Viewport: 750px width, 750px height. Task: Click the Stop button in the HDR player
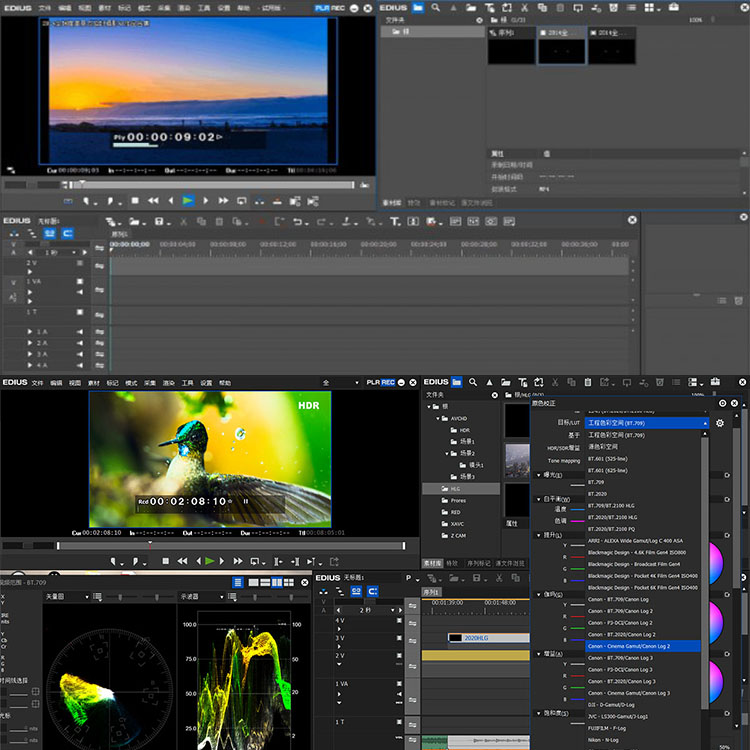coord(165,562)
